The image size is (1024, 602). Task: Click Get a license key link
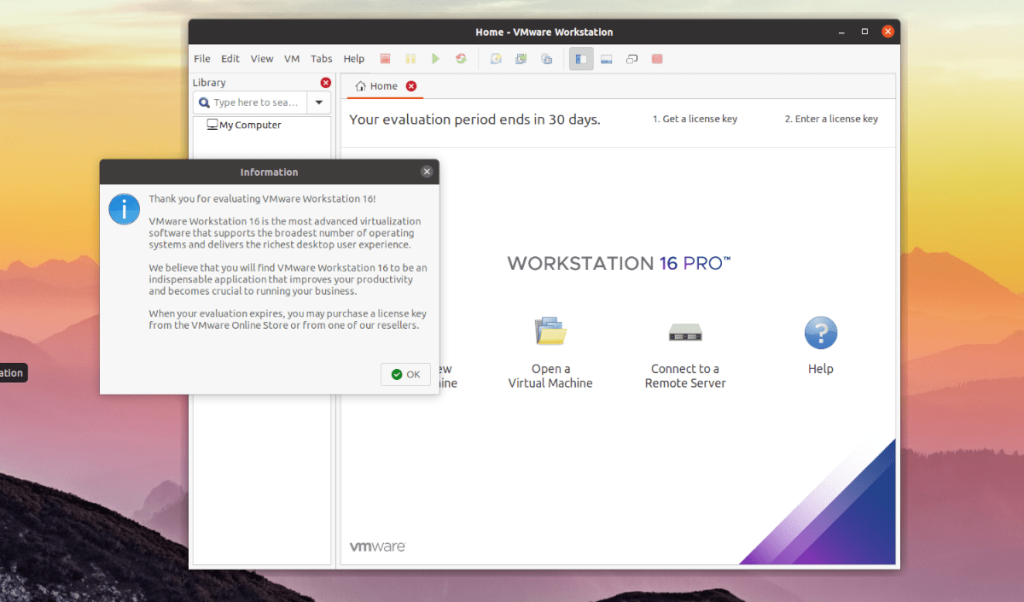[x=697, y=118]
